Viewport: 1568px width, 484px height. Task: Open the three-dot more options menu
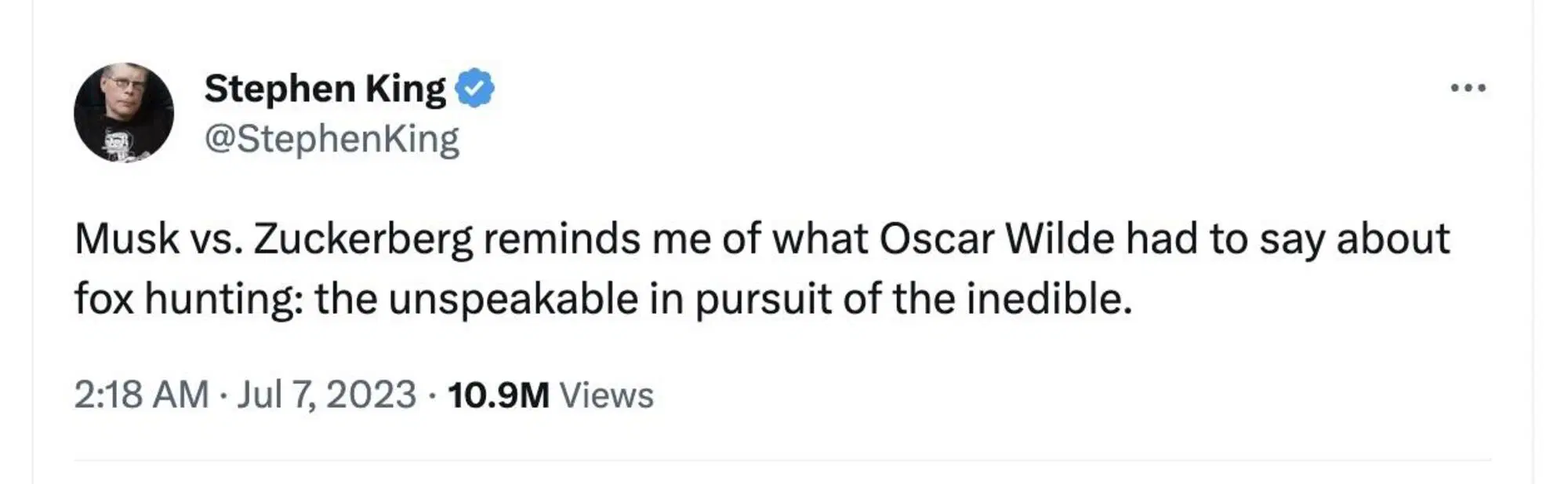point(1468,88)
